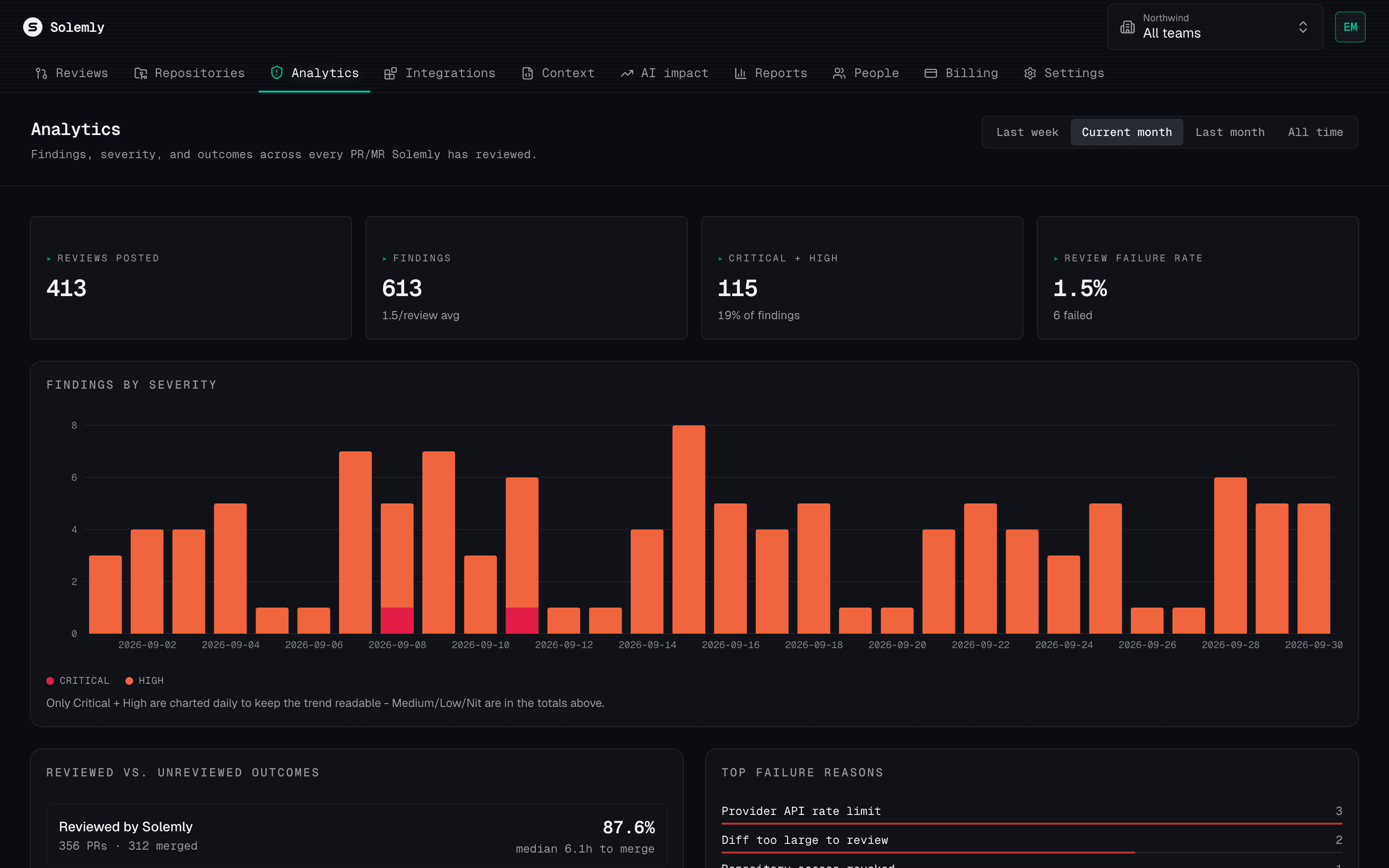Viewport: 1389px width, 868px height.
Task: Click the 87.6% merge rate value
Action: click(x=628, y=827)
